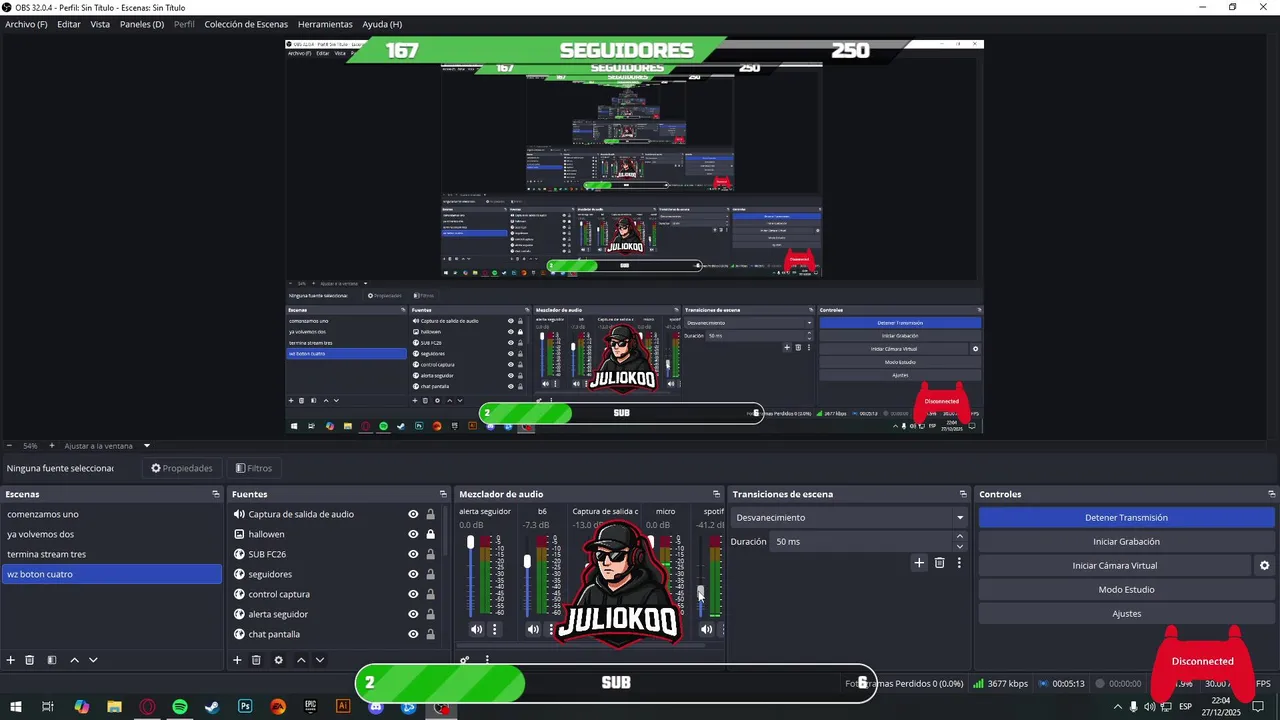
Task: Click Iniciar Cámara Virtual button
Action: (1114, 566)
